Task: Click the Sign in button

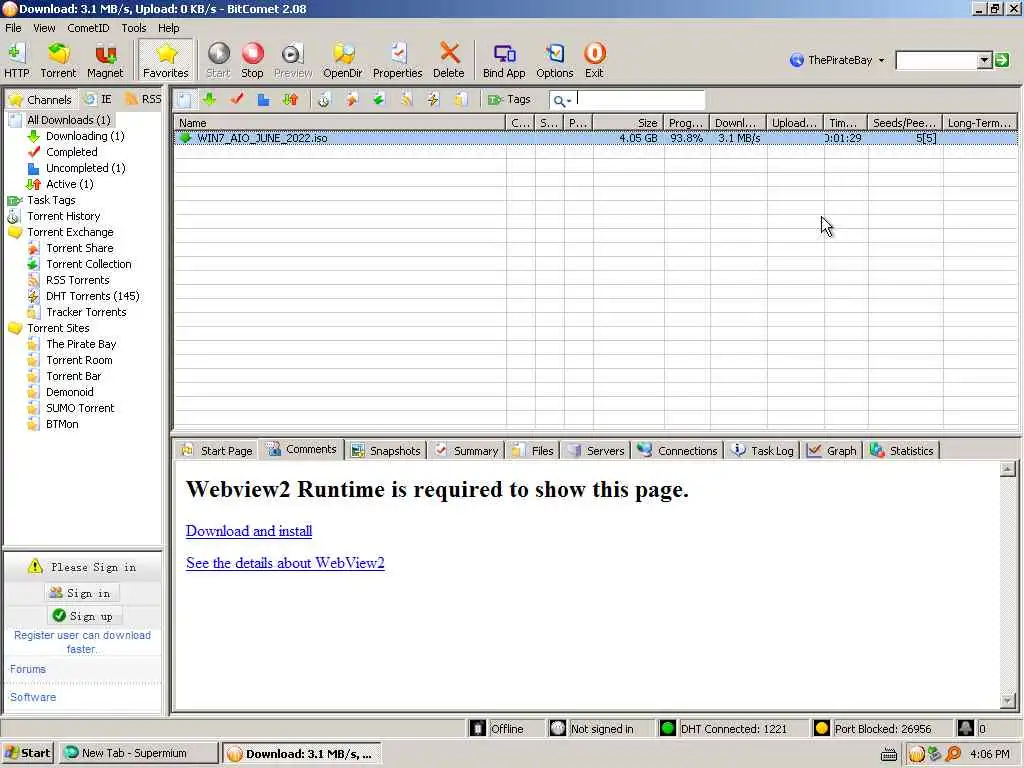Action: tap(82, 593)
